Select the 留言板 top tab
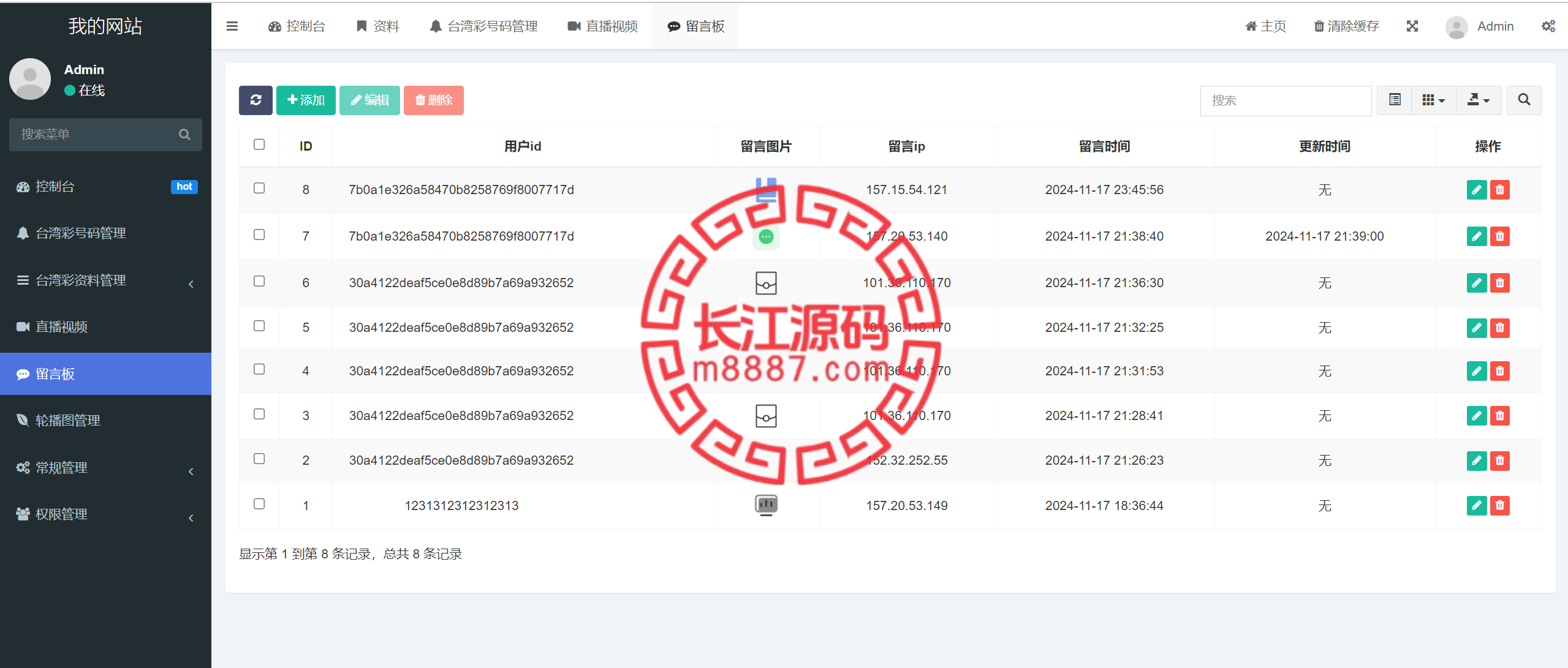The image size is (1568, 668). tap(696, 26)
